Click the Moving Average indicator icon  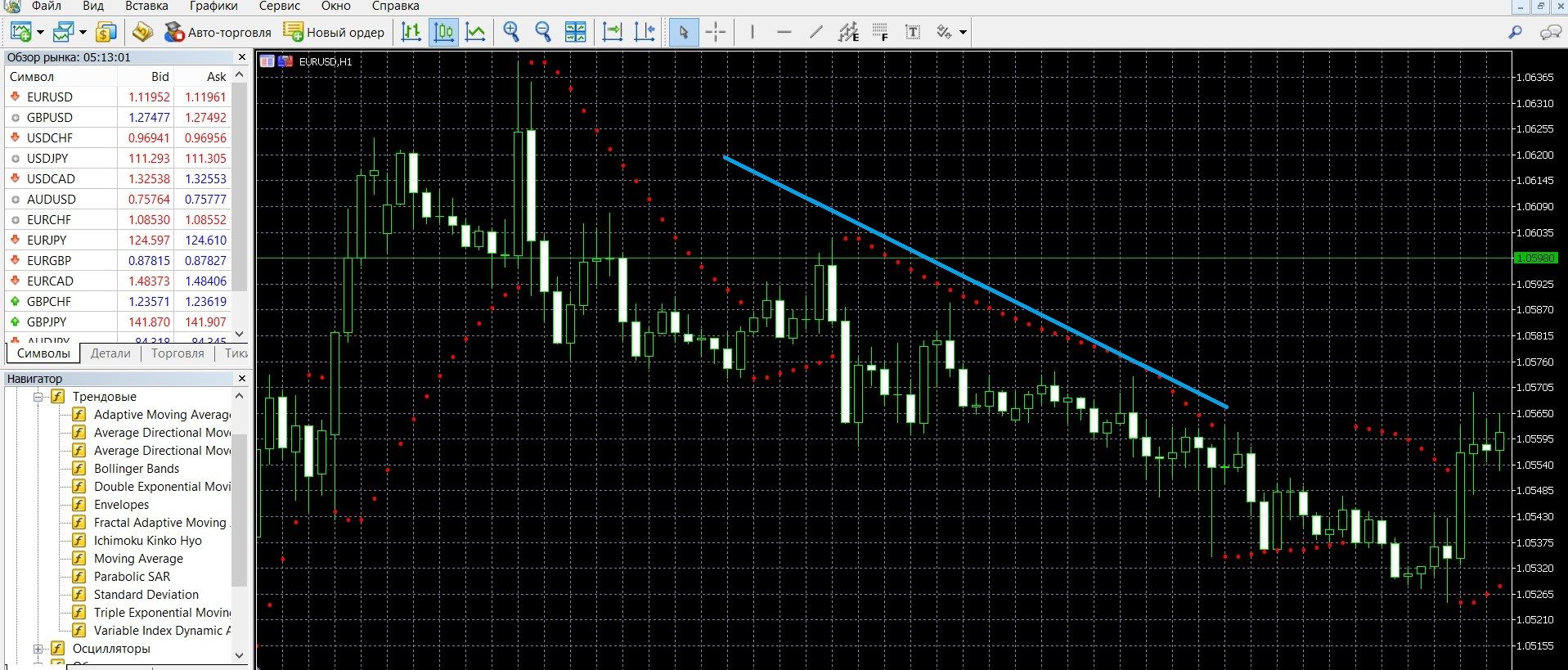tap(79, 558)
